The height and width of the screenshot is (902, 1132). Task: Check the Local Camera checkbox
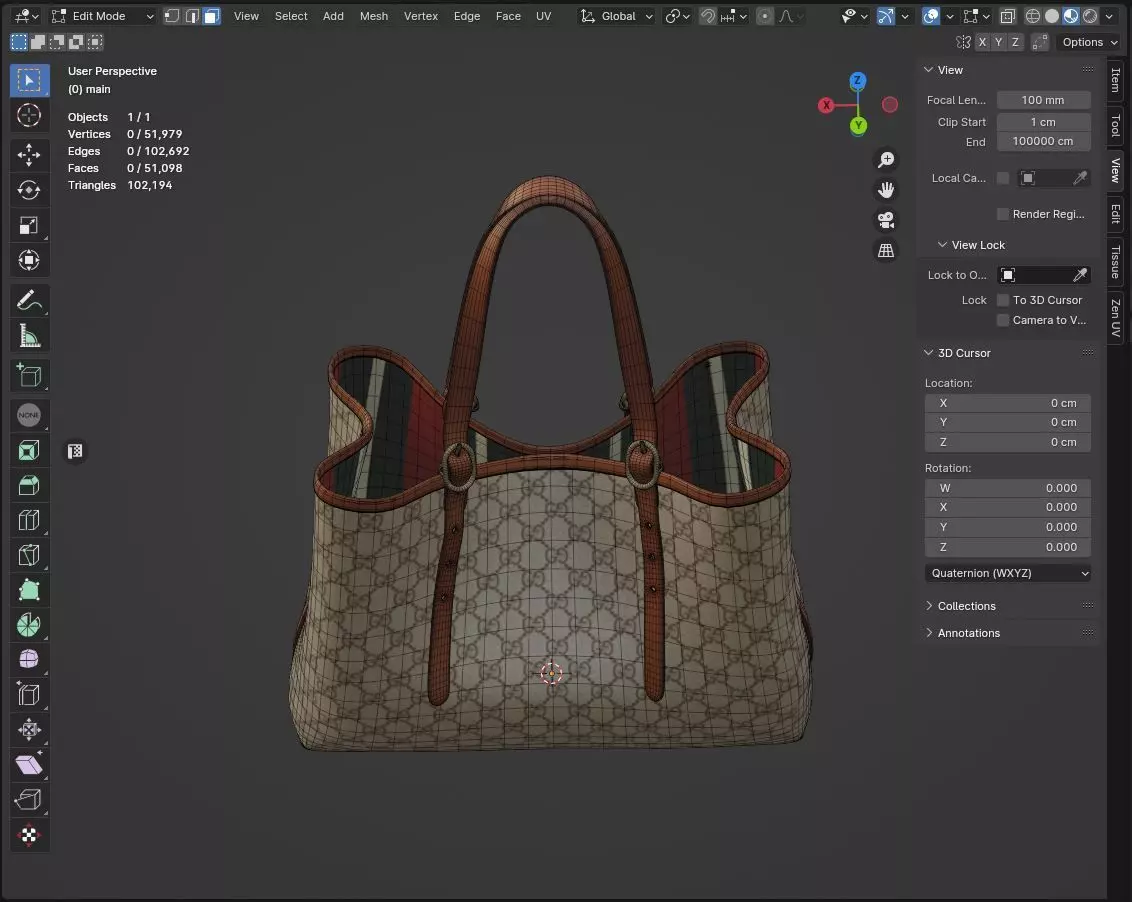click(1003, 178)
